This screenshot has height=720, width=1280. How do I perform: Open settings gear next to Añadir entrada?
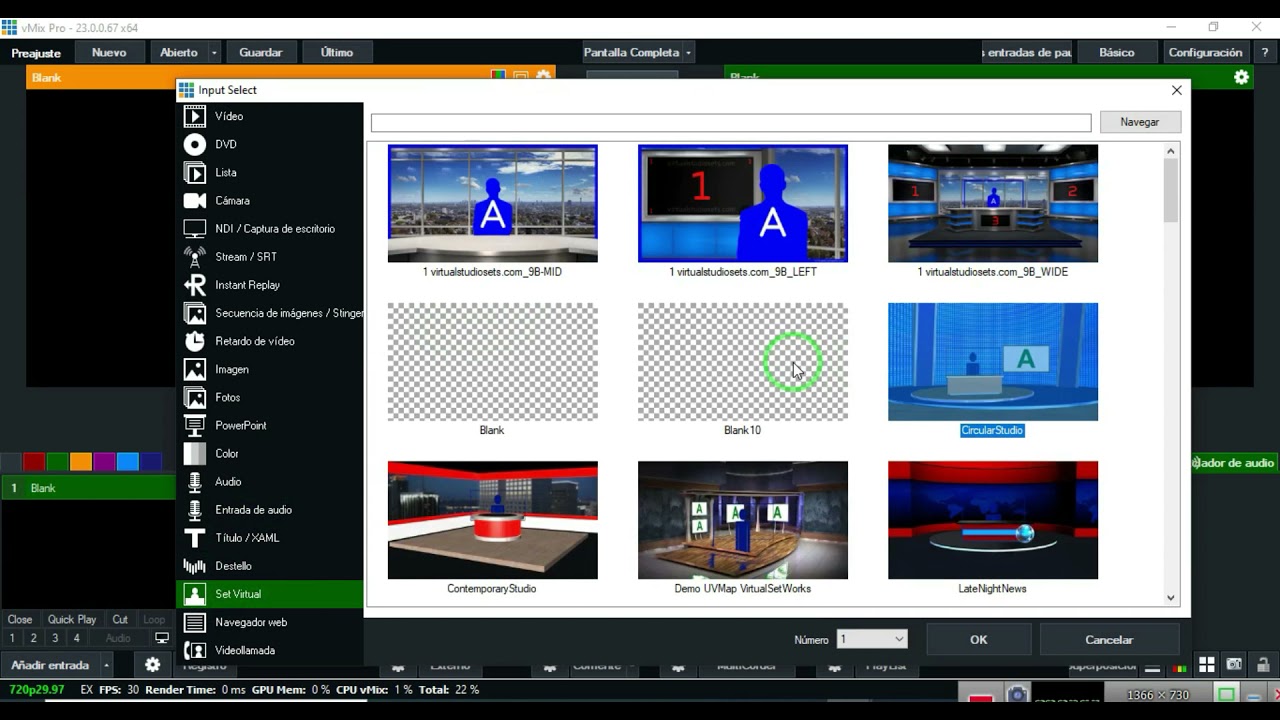click(x=152, y=665)
